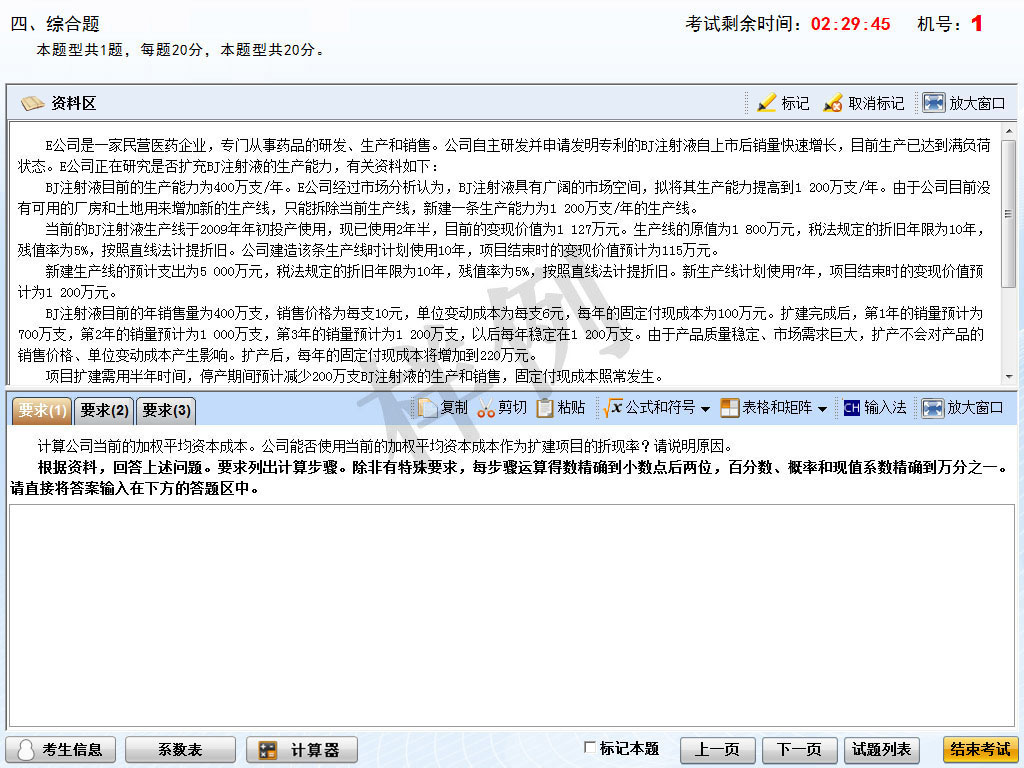打开试题列表

tap(881, 751)
